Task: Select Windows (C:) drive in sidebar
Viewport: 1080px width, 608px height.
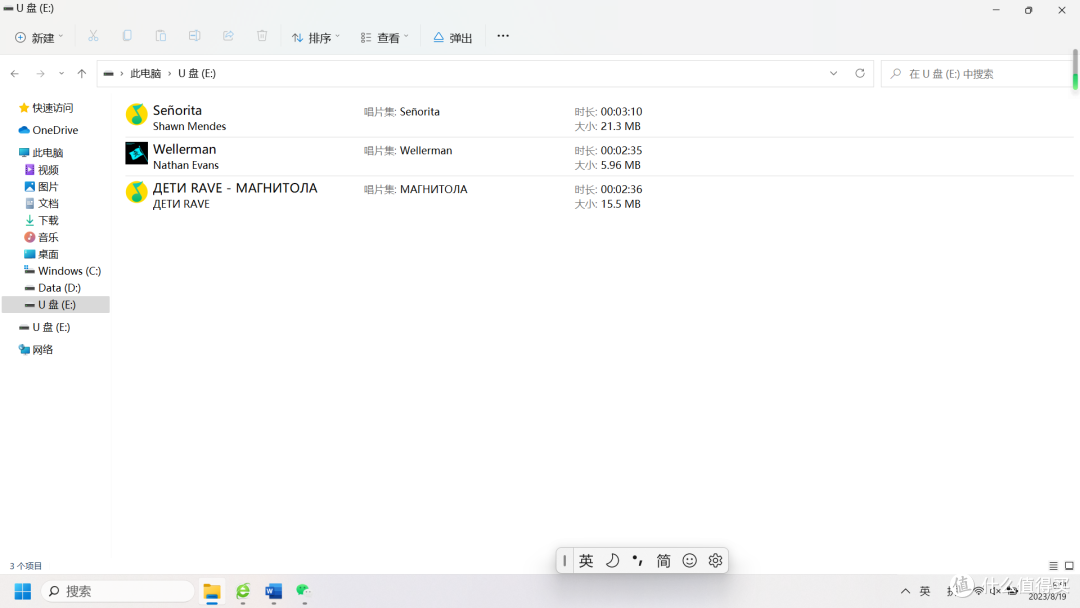Action: (x=62, y=271)
